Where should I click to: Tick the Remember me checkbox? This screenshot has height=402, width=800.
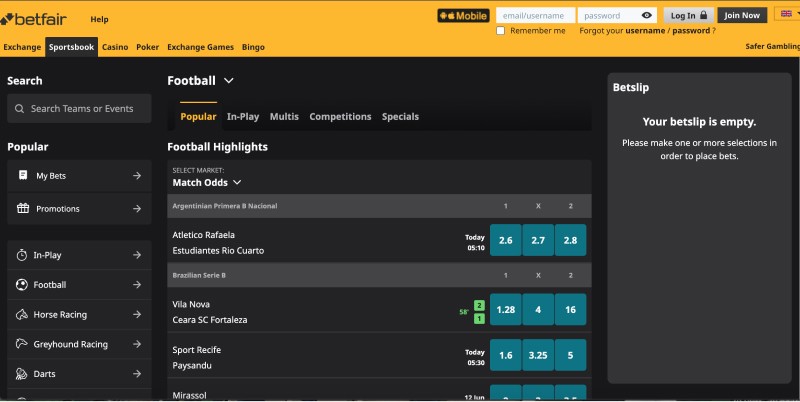point(501,31)
